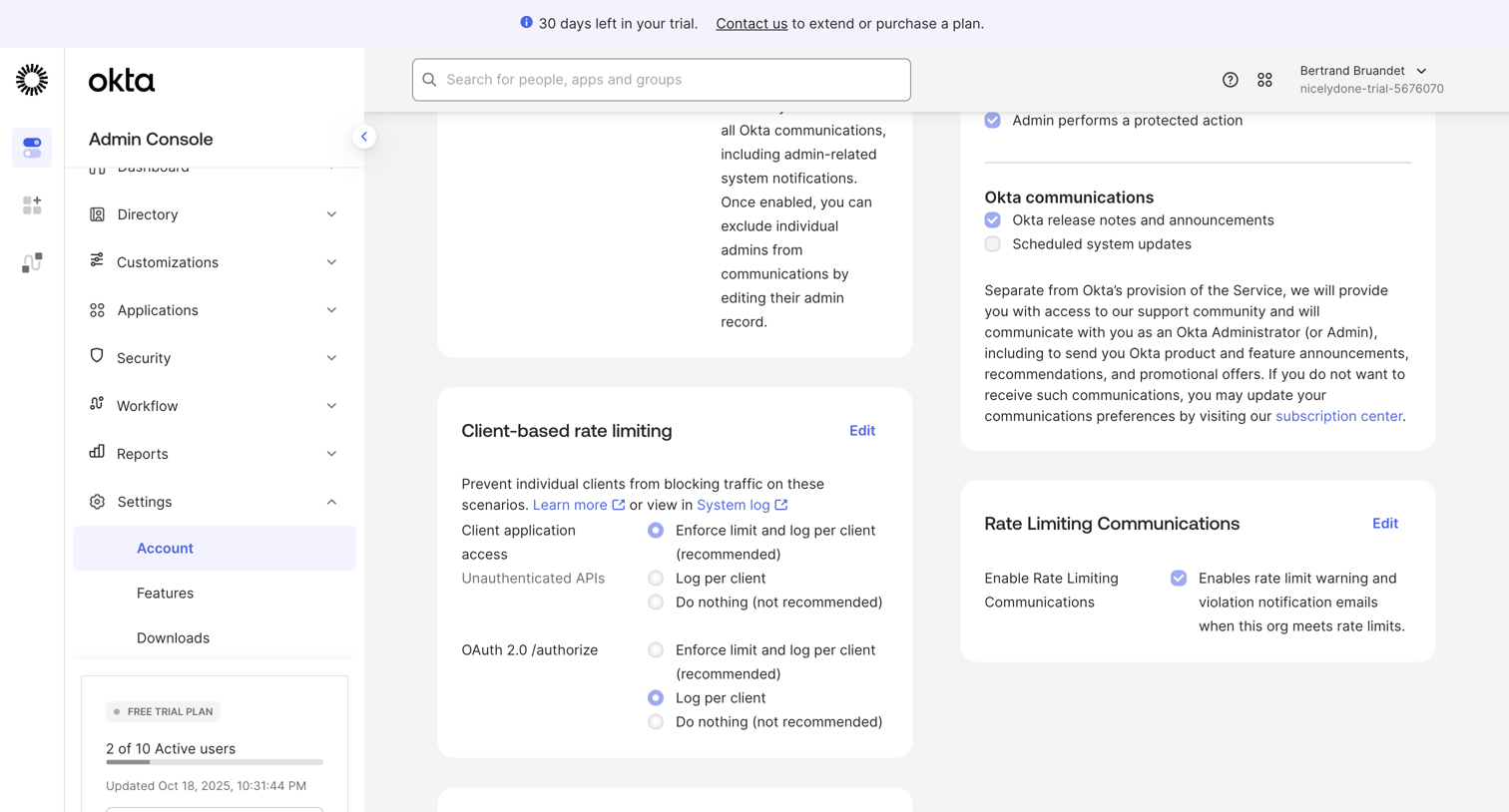Image resolution: width=1509 pixels, height=812 pixels.
Task: Open the subscription center link
Action: pos(1338,416)
